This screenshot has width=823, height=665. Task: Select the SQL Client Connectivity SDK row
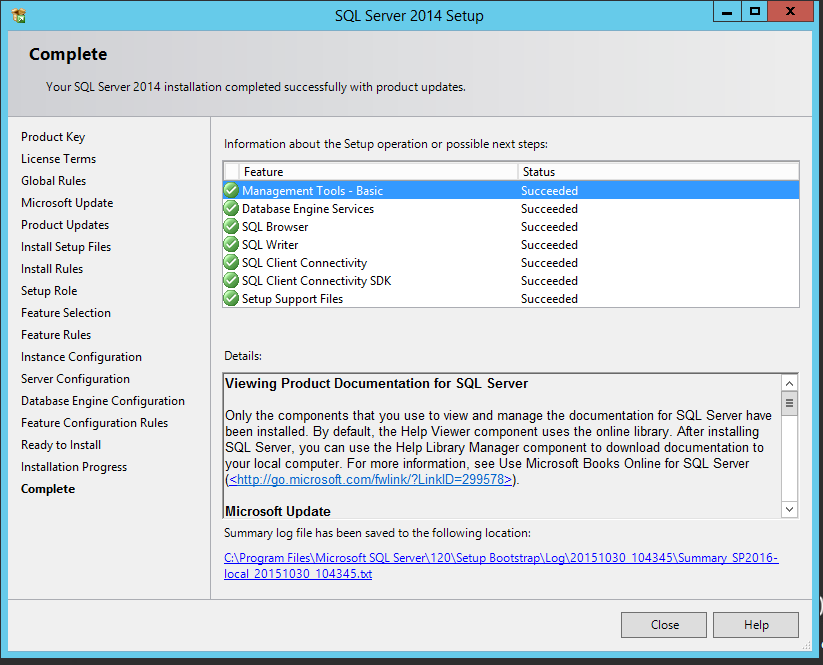[x=511, y=280]
